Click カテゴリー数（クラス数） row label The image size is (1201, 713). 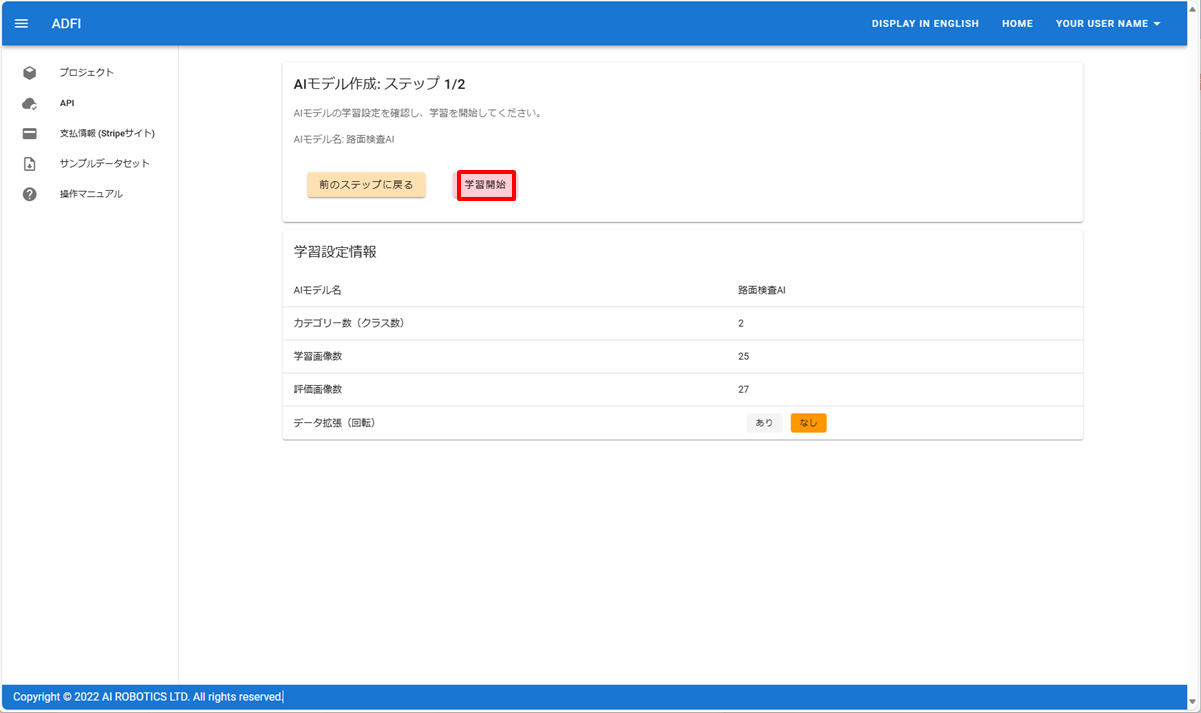point(349,323)
